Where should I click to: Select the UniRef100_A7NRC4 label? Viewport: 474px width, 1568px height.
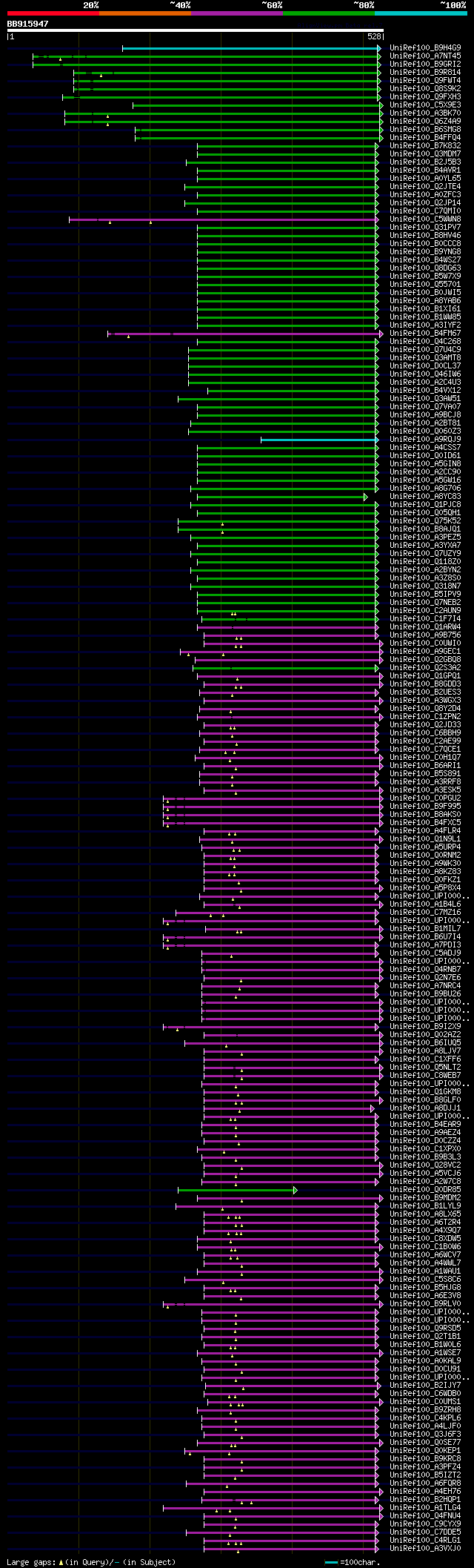[425, 986]
